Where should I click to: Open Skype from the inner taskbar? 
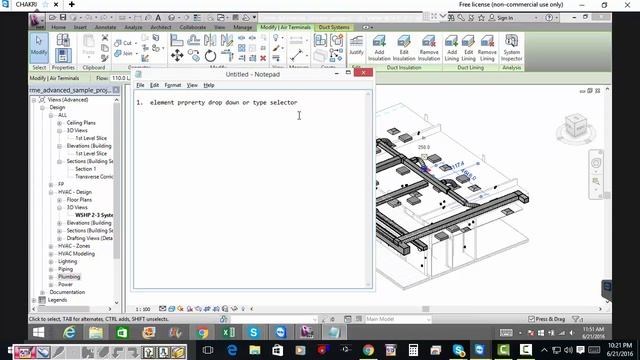click(x=253, y=332)
